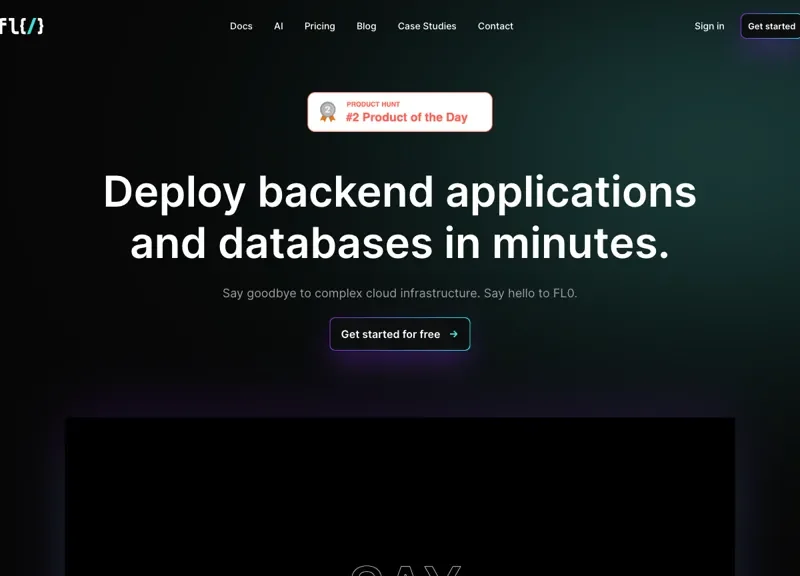Screen dimensions: 800x576
Task: Click the FL0 logo in the header
Action: coord(22,26)
